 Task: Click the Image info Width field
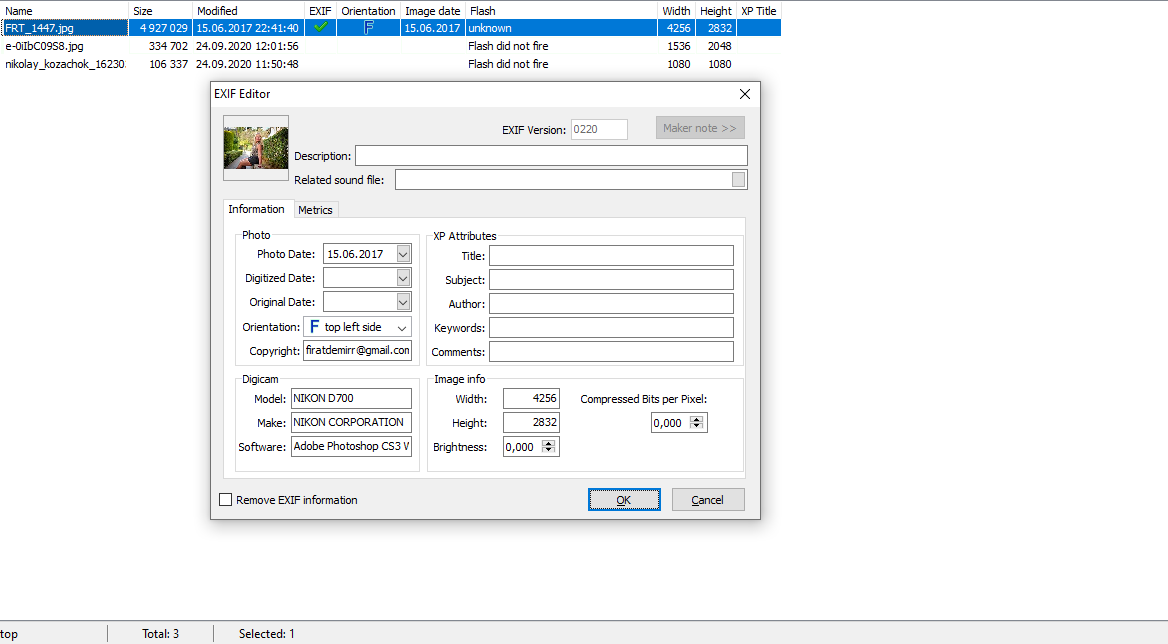pyautogui.click(x=531, y=398)
